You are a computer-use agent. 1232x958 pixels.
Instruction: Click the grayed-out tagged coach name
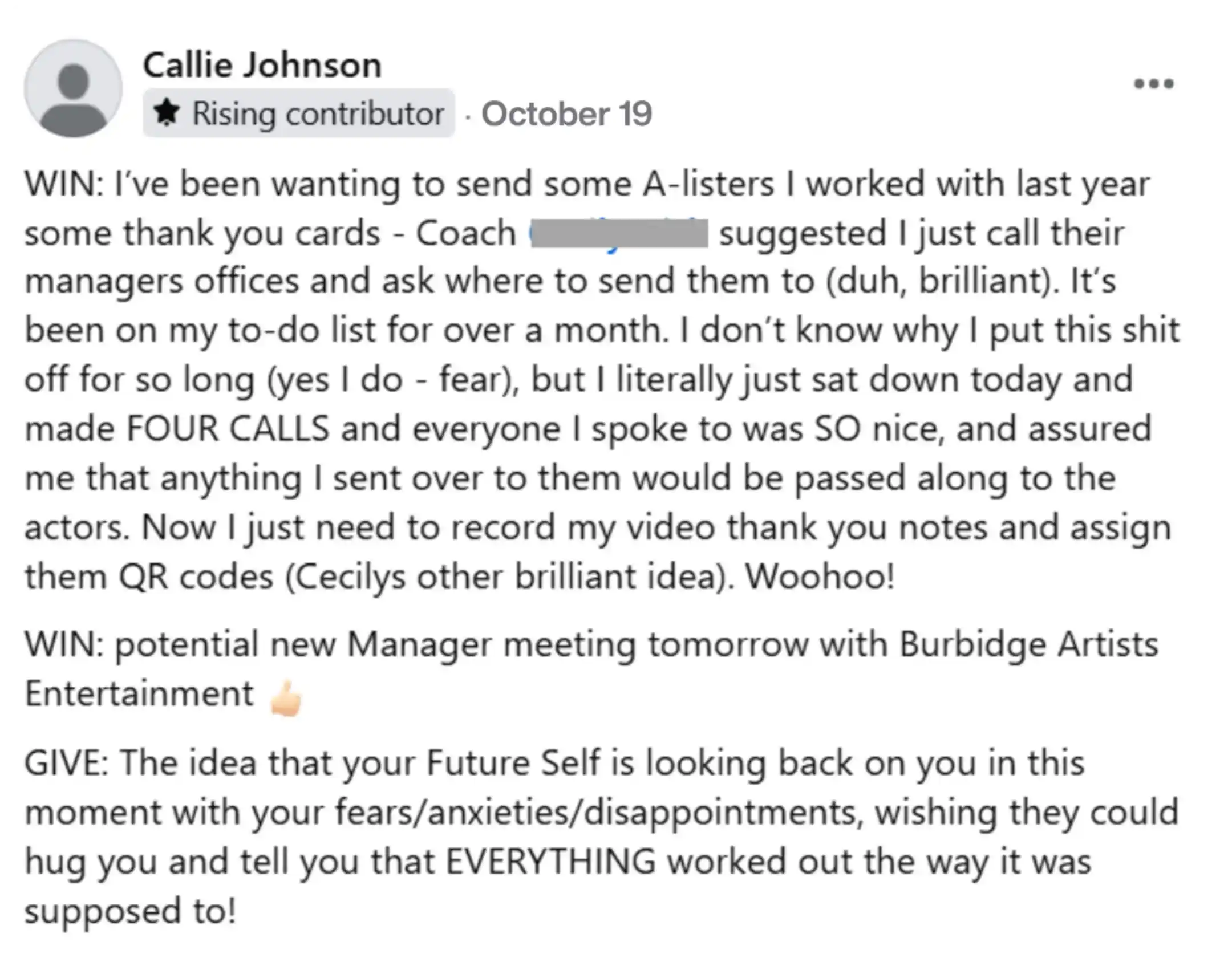click(618, 233)
